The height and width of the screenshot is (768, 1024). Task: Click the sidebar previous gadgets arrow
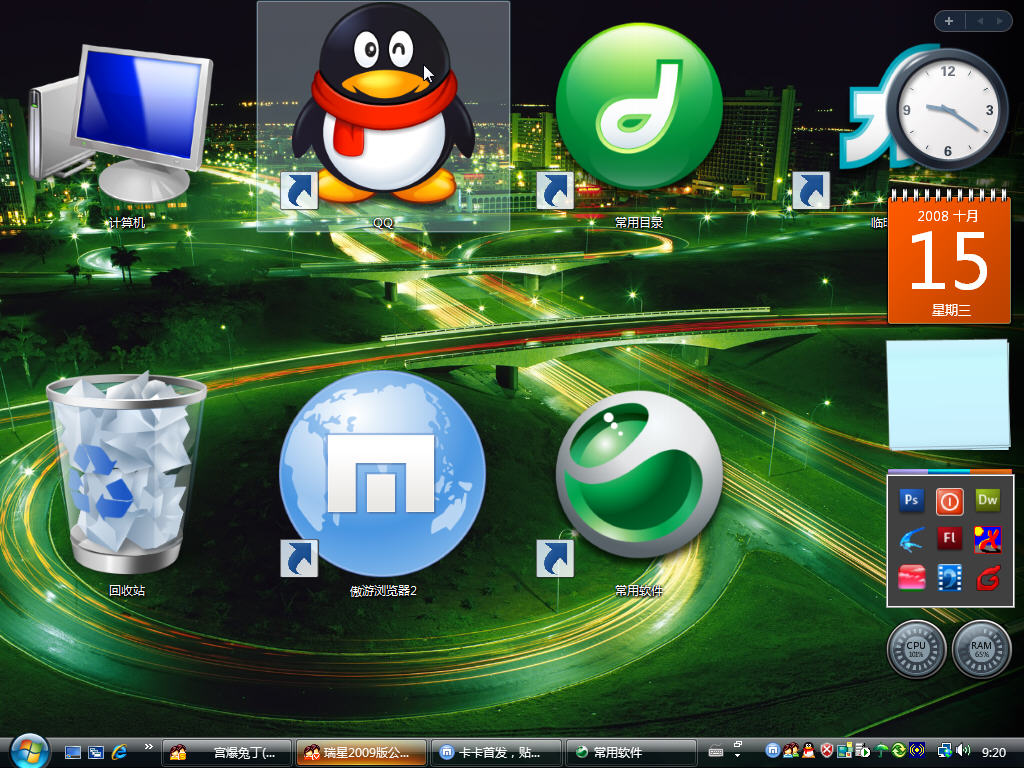[x=980, y=21]
